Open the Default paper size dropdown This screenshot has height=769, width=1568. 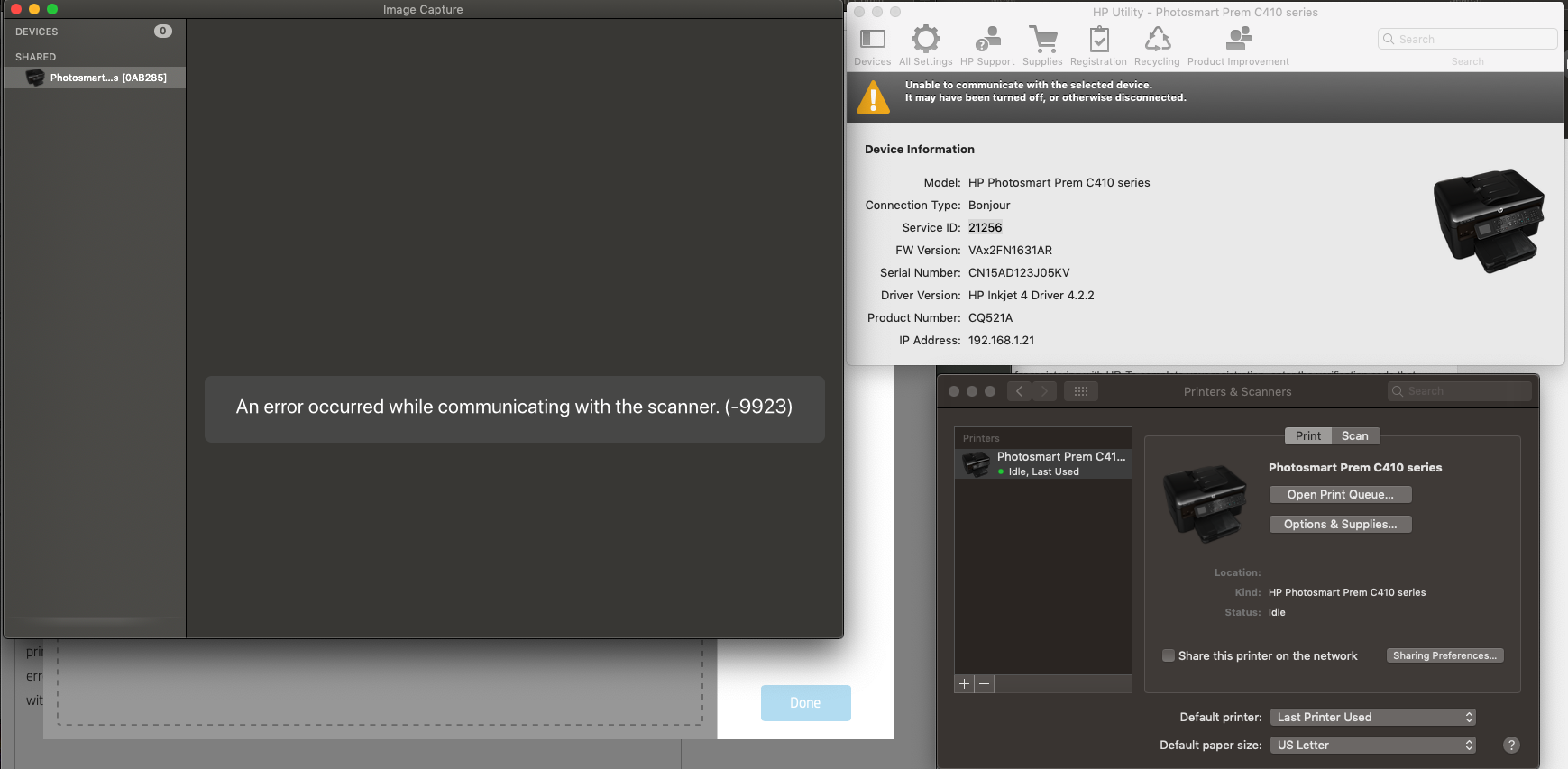[1372, 745]
